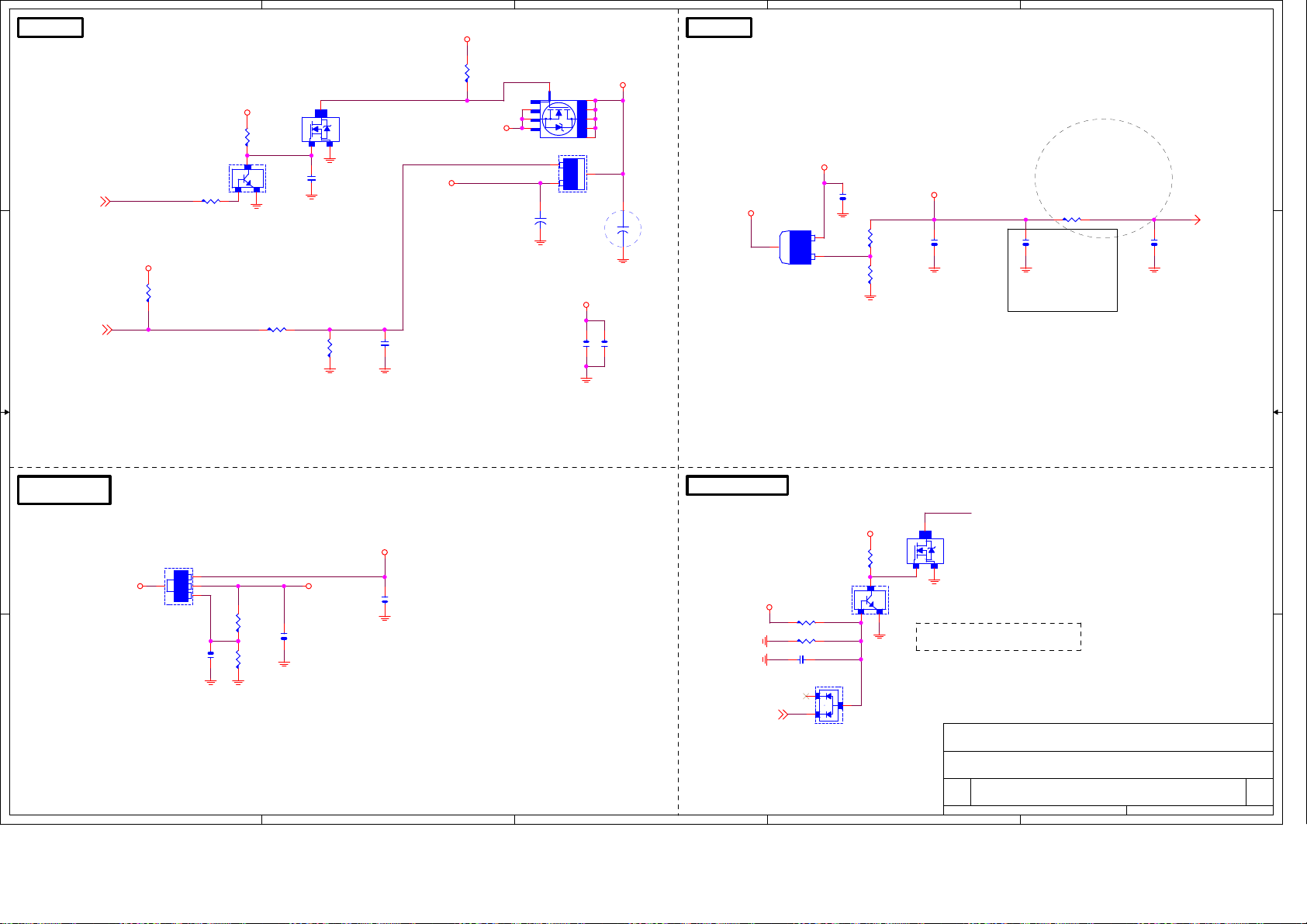Select the MOSFET symbol in the bottom-right quadrant

925,550
